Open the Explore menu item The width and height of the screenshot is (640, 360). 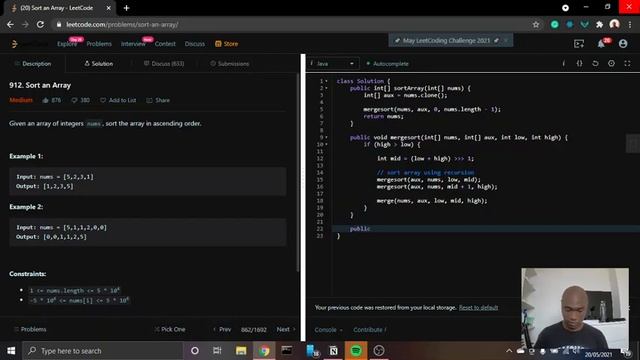coord(67,44)
